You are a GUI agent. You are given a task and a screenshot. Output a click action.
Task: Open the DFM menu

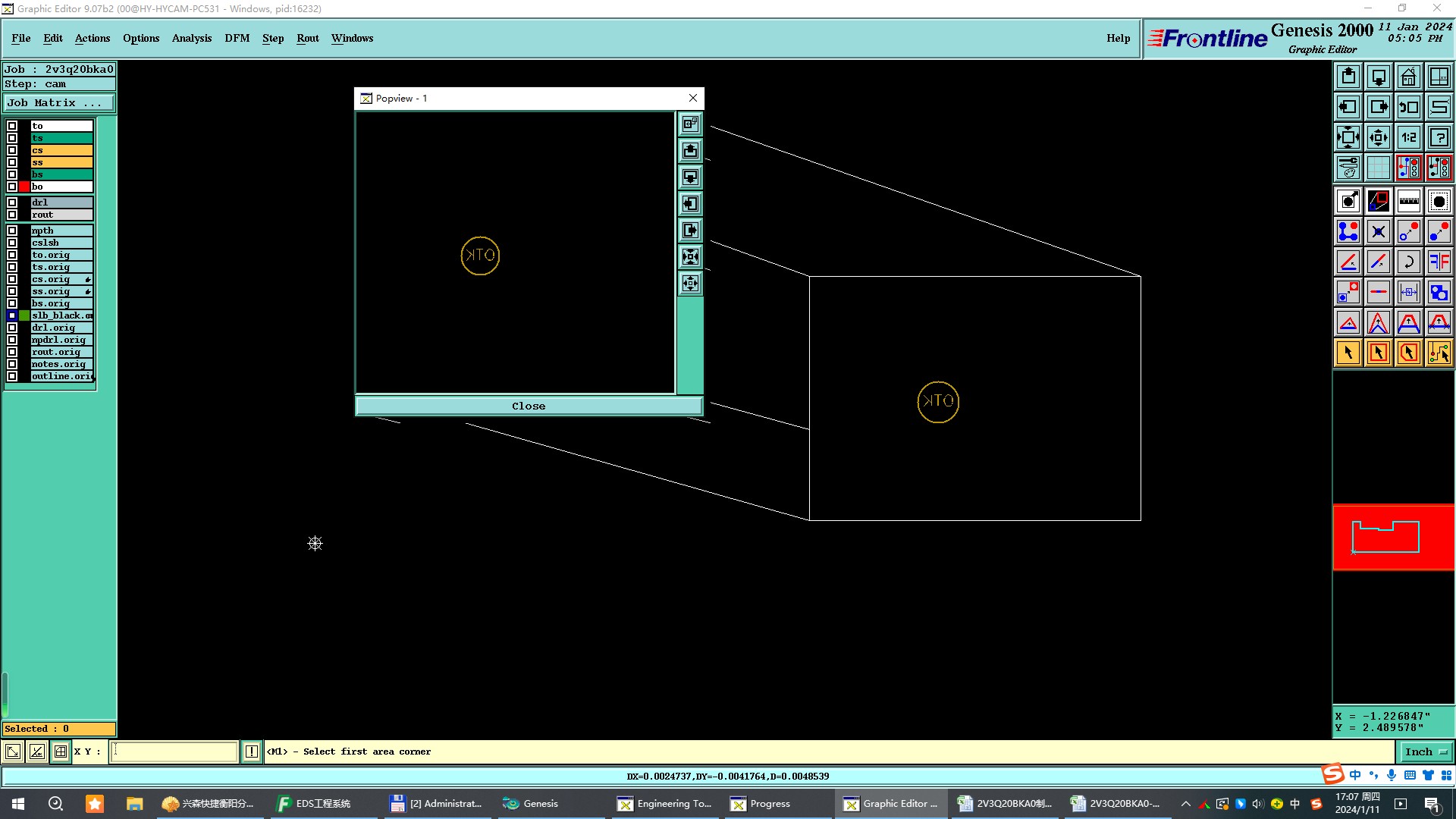237,38
